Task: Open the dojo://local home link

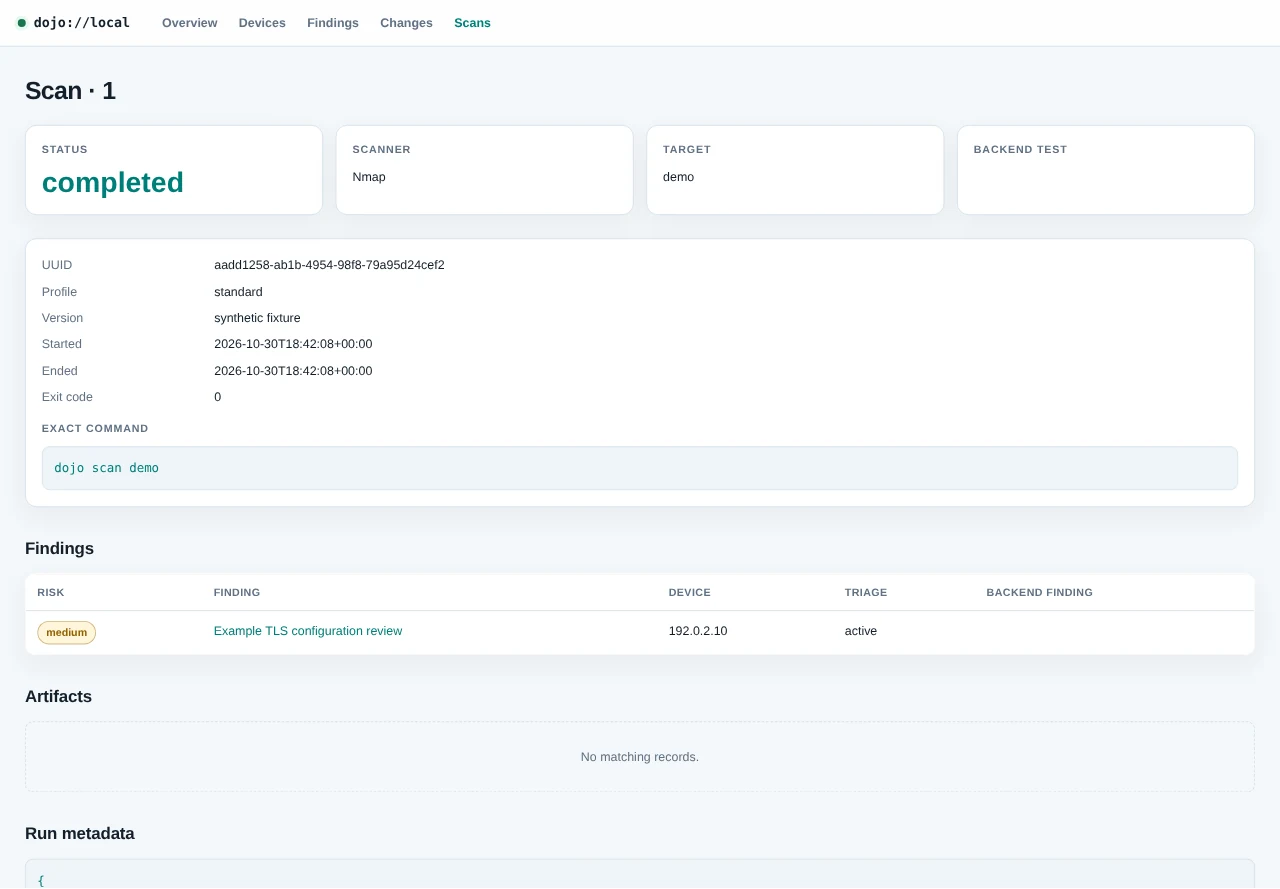Action: pyautogui.click(x=73, y=23)
